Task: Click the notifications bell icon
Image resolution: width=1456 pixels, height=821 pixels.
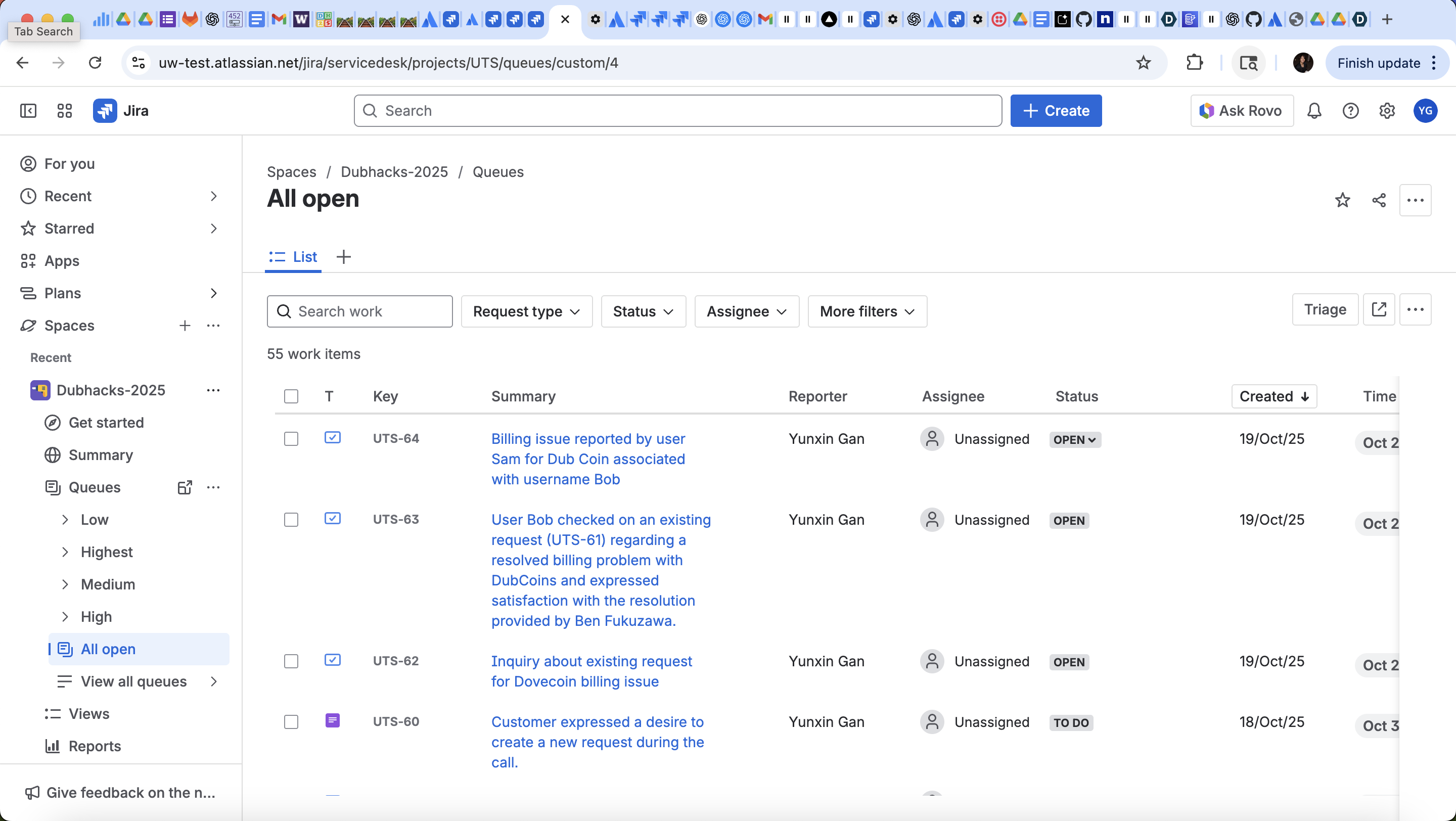Action: (x=1314, y=111)
